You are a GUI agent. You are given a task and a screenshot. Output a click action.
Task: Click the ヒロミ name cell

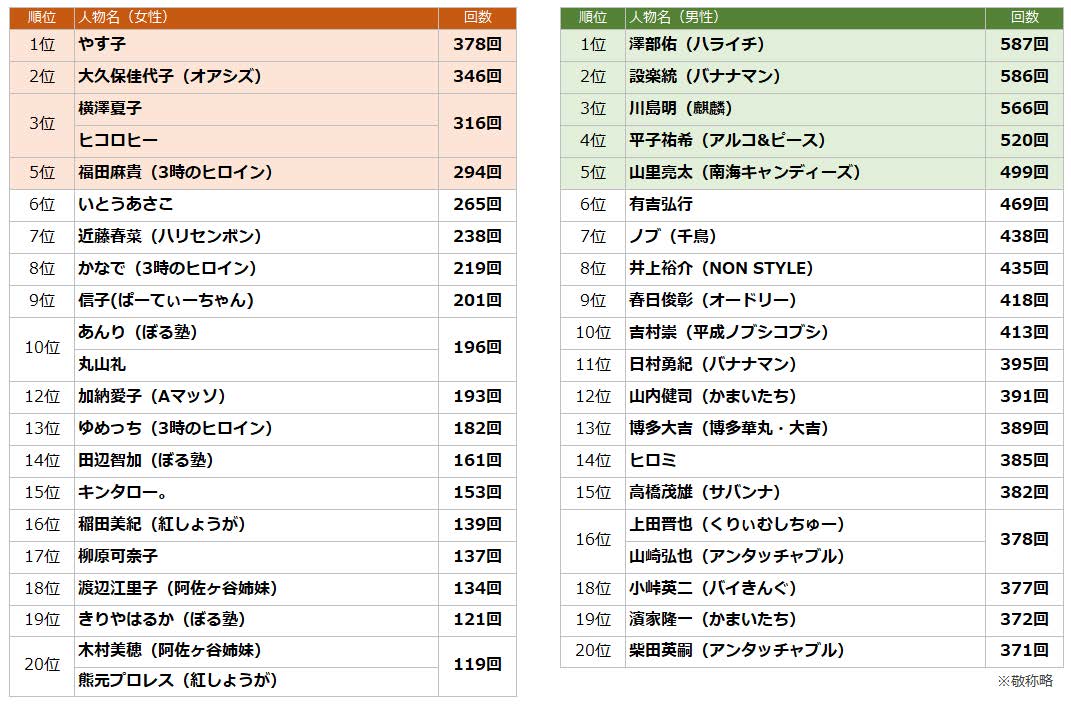coord(653,460)
